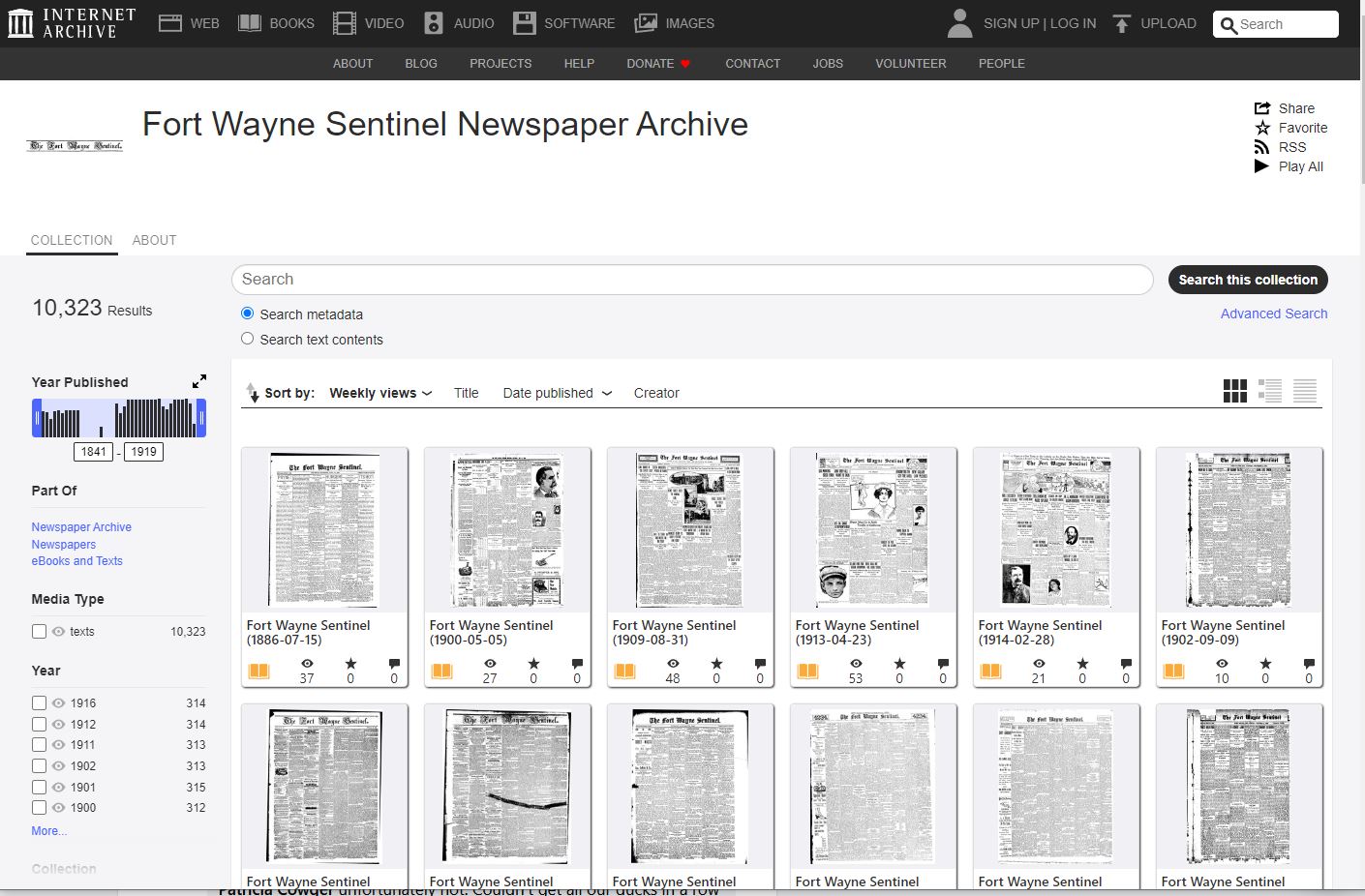The width and height of the screenshot is (1365, 896).
Task: Click the Play All triangle icon
Action: [1261, 166]
